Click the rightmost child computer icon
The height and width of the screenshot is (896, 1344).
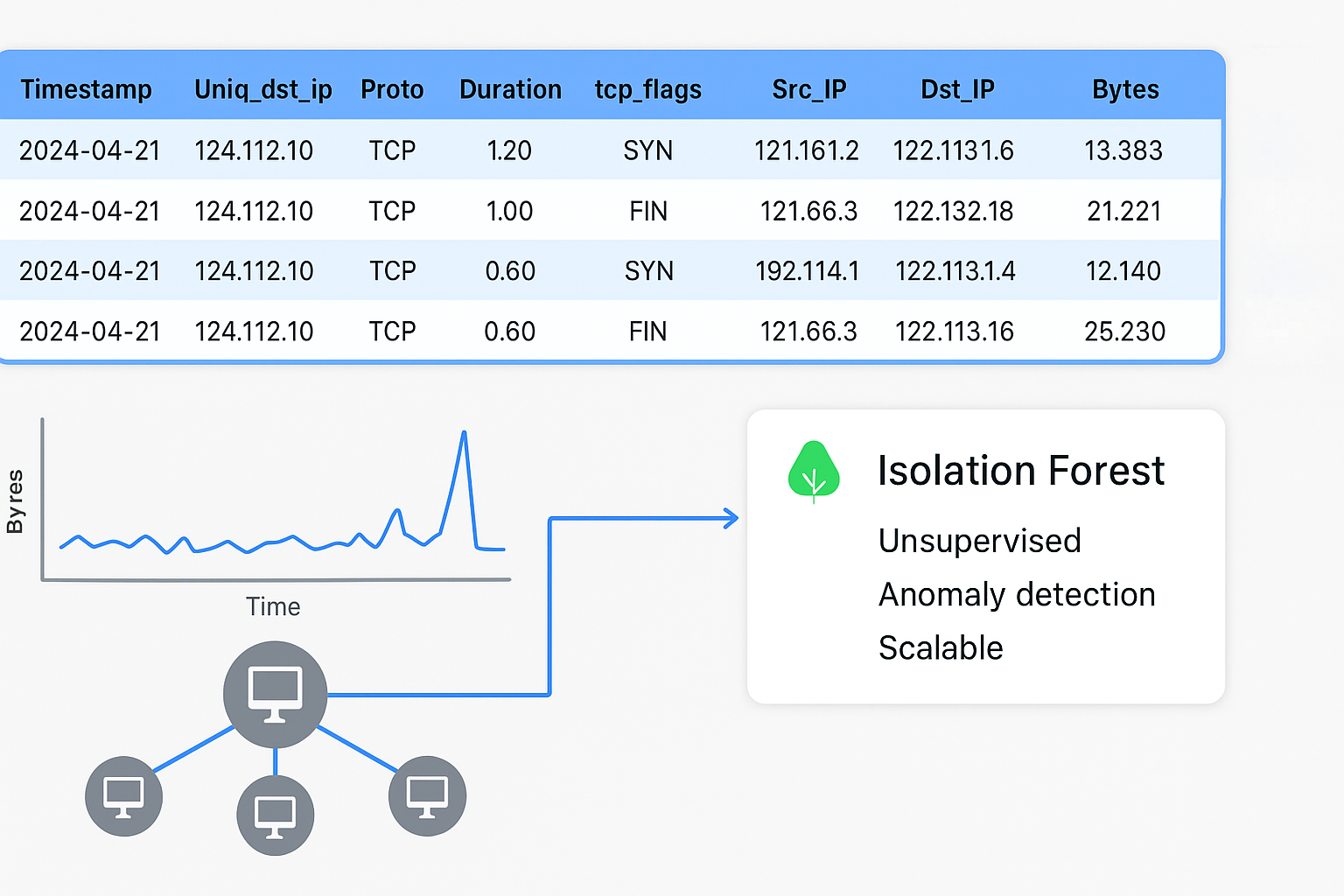pyautogui.click(x=426, y=795)
